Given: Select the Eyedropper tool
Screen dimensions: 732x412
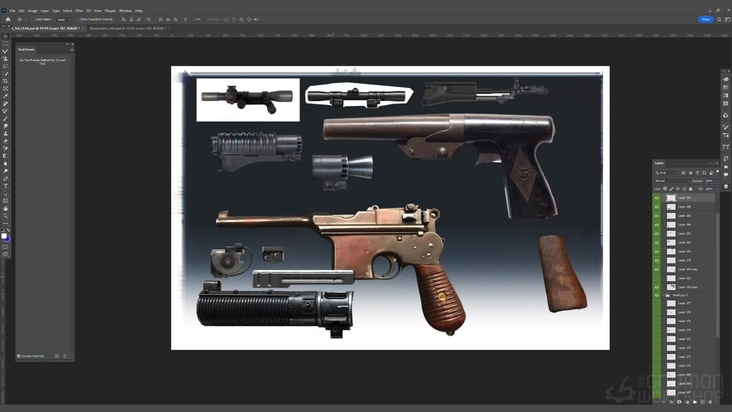Looking at the screenshot, I should point(6,96).
